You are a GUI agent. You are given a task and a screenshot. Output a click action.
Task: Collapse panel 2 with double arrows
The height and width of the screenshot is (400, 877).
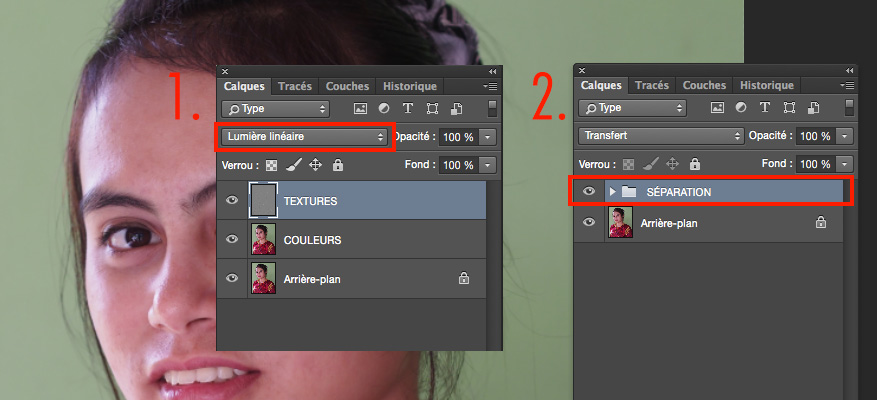[849, 70]
